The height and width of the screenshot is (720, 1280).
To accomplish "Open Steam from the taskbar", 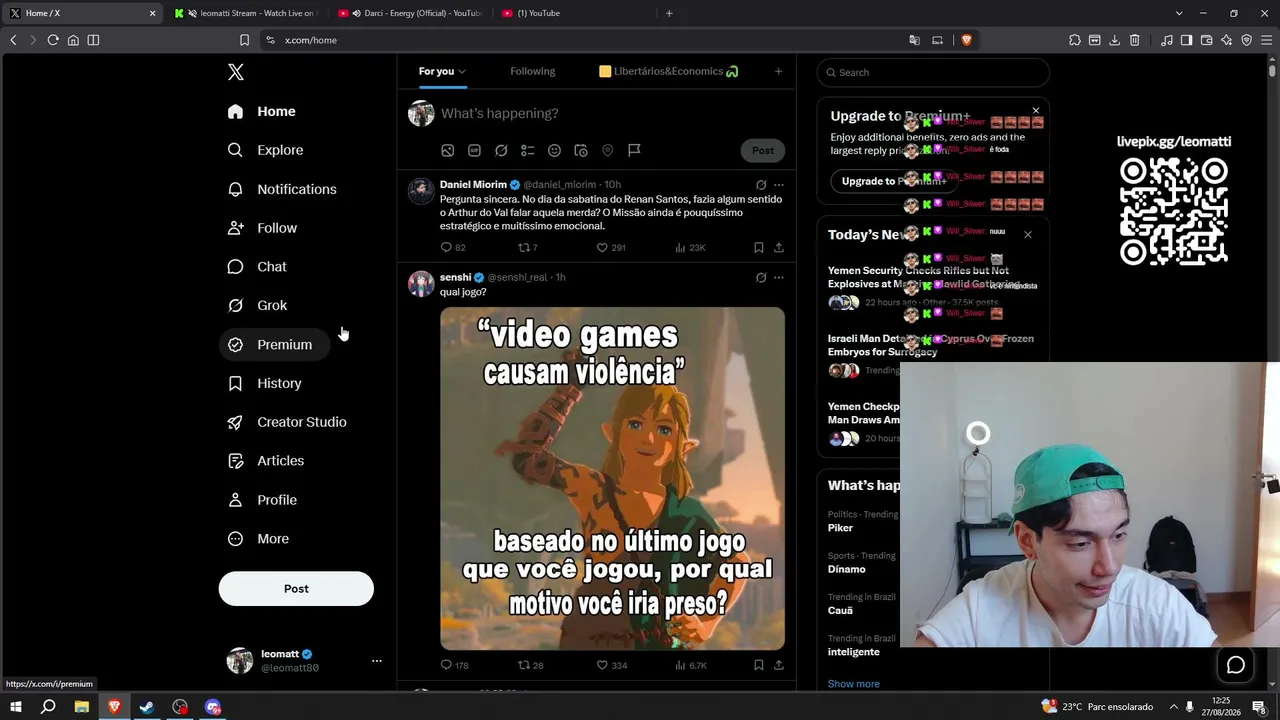I will pos(147,707).
